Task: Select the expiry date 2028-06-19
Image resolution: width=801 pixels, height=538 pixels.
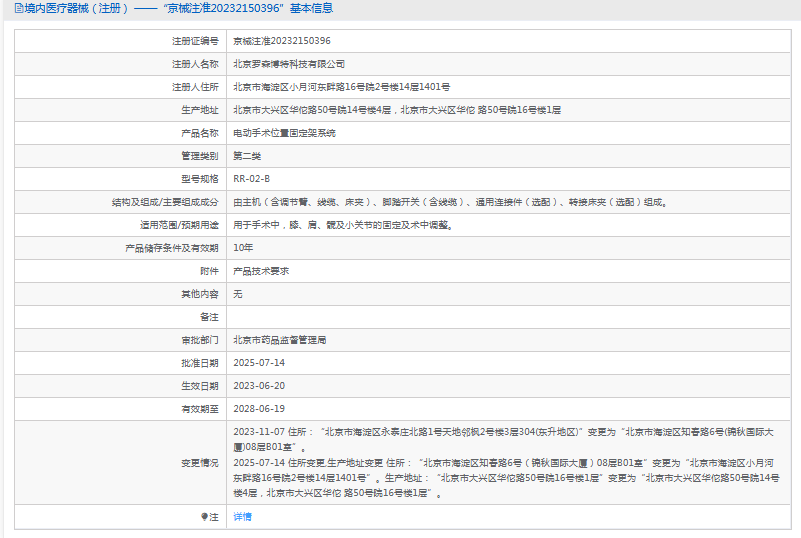Action: click(x=259, y=409)
